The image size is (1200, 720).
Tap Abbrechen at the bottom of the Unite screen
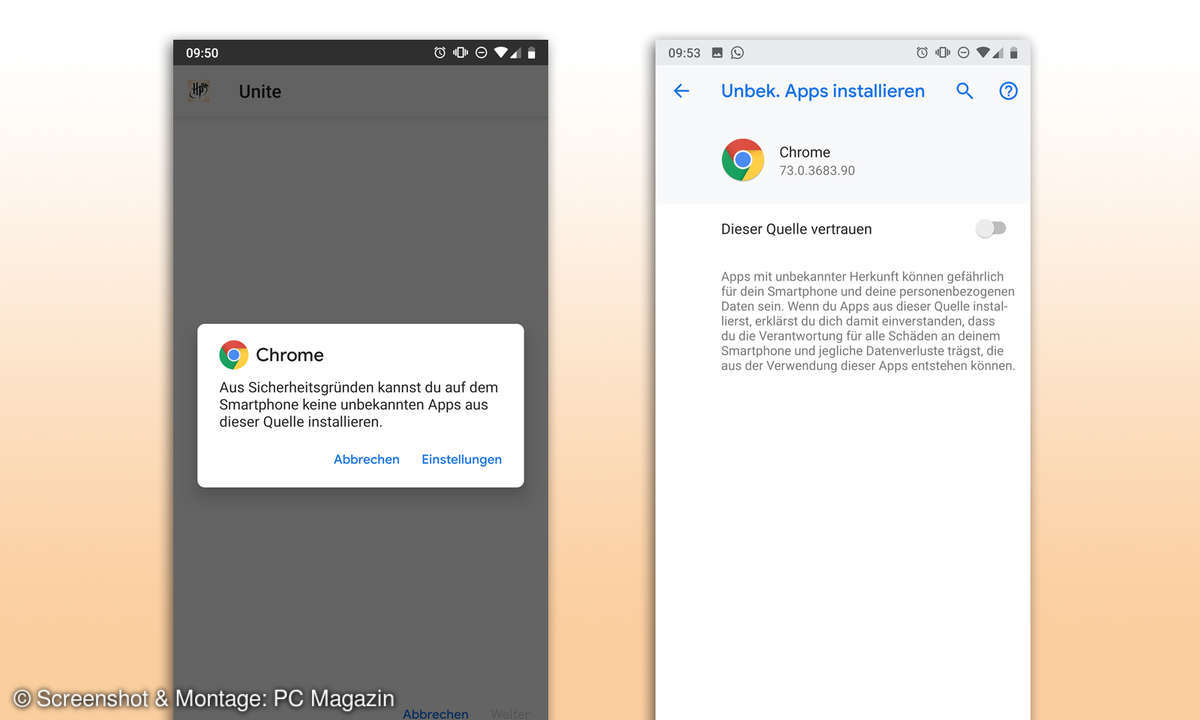(x=435, y=714)
